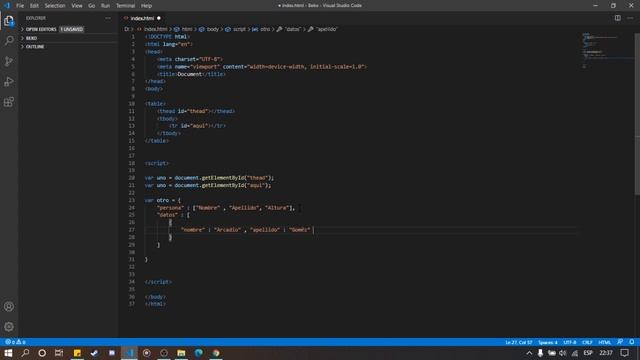This screenshot has width=640, height=360.
Task: Select the index.html editor tab
Action: point(142,18)
